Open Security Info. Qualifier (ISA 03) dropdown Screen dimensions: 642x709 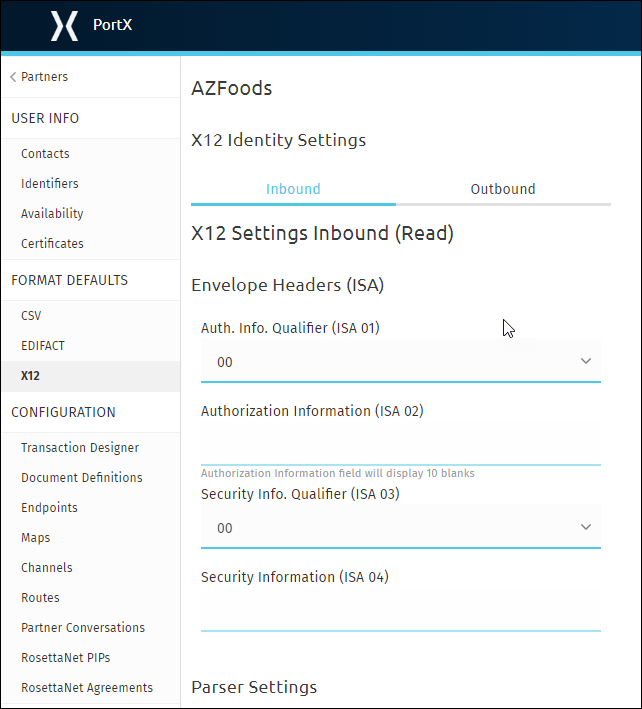coord(401,527)
